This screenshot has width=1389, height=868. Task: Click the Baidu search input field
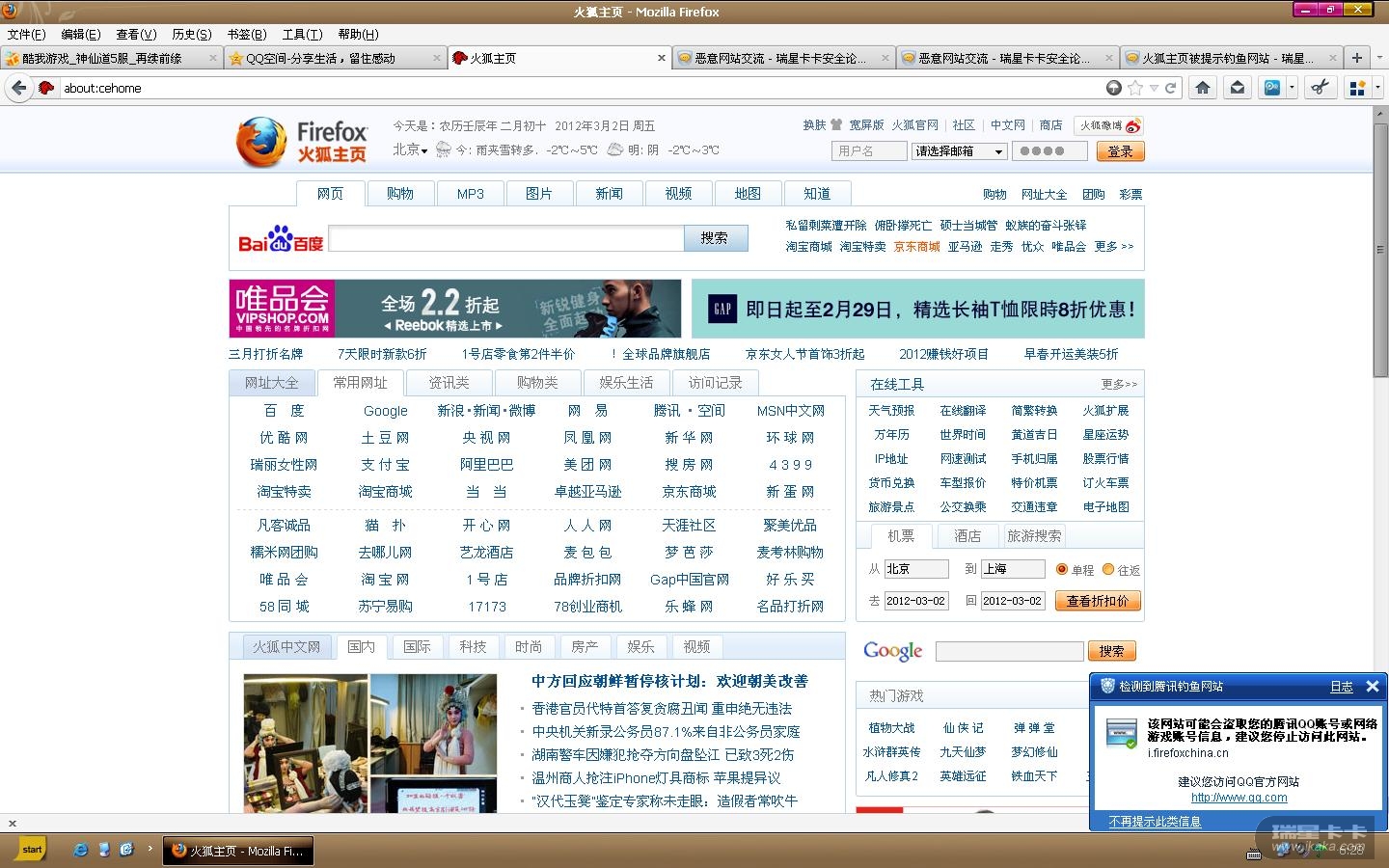[x=506, y=238]
